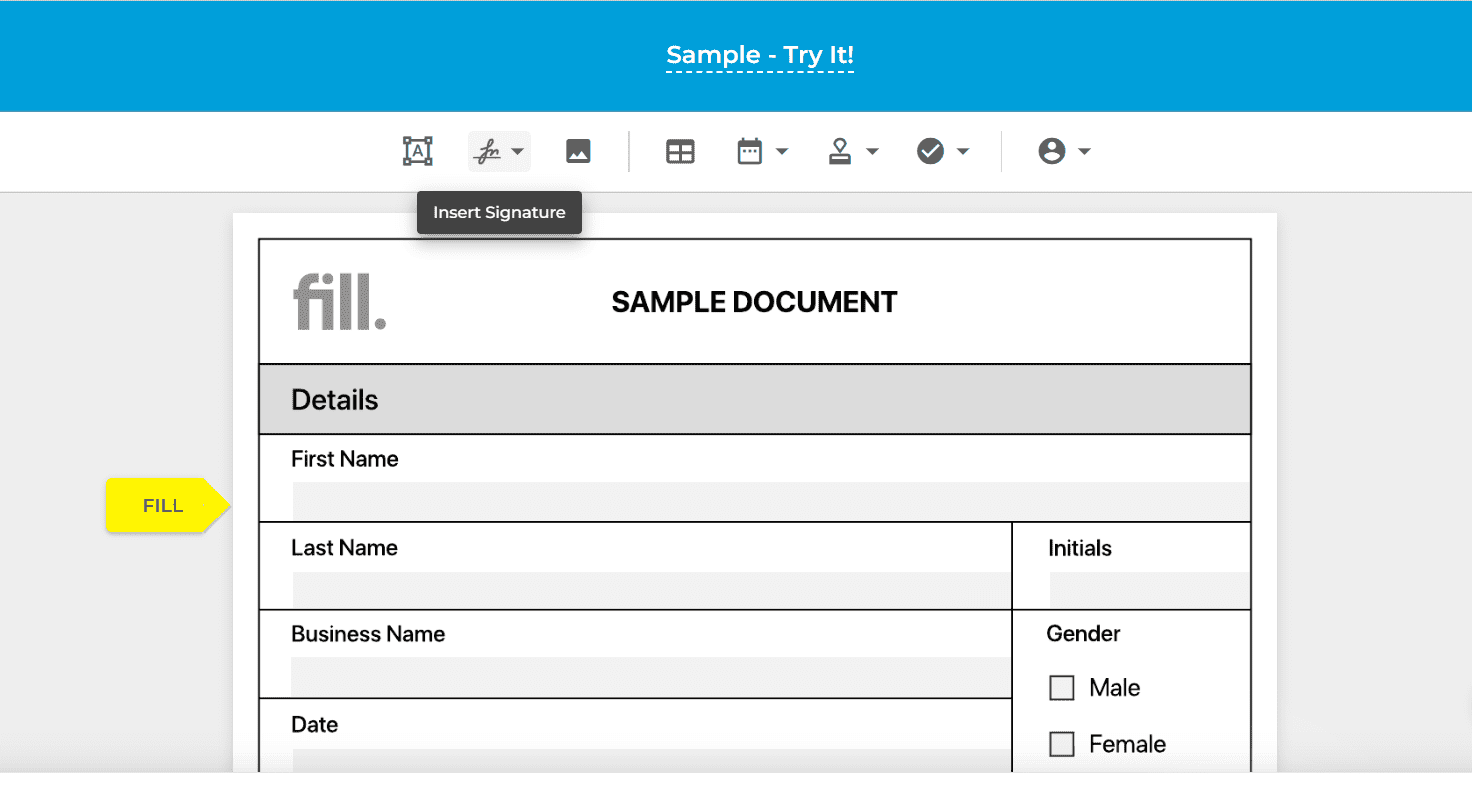Select the calendar date icon
Screen dimensions: 1472x802
pyautogui.click(x=750, y=151)
